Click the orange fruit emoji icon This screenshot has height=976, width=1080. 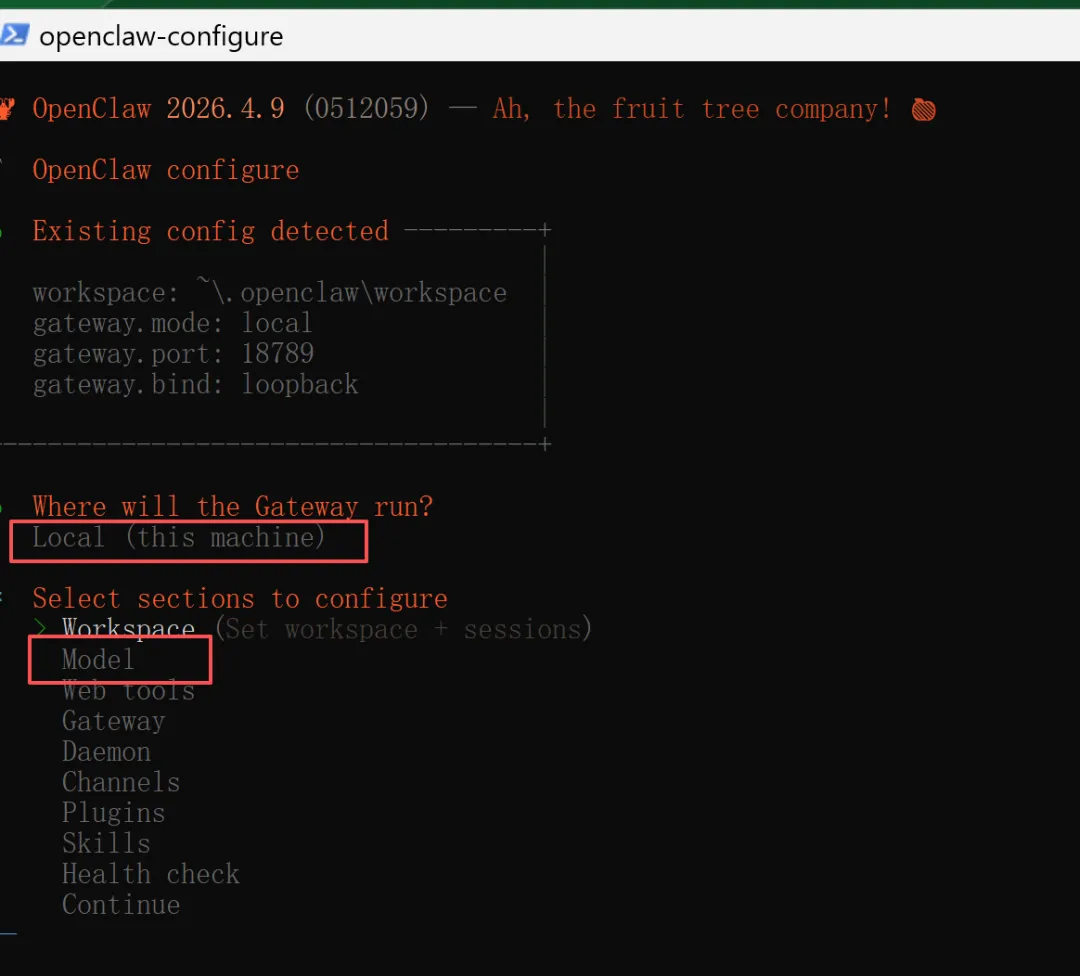coord(924,110)
